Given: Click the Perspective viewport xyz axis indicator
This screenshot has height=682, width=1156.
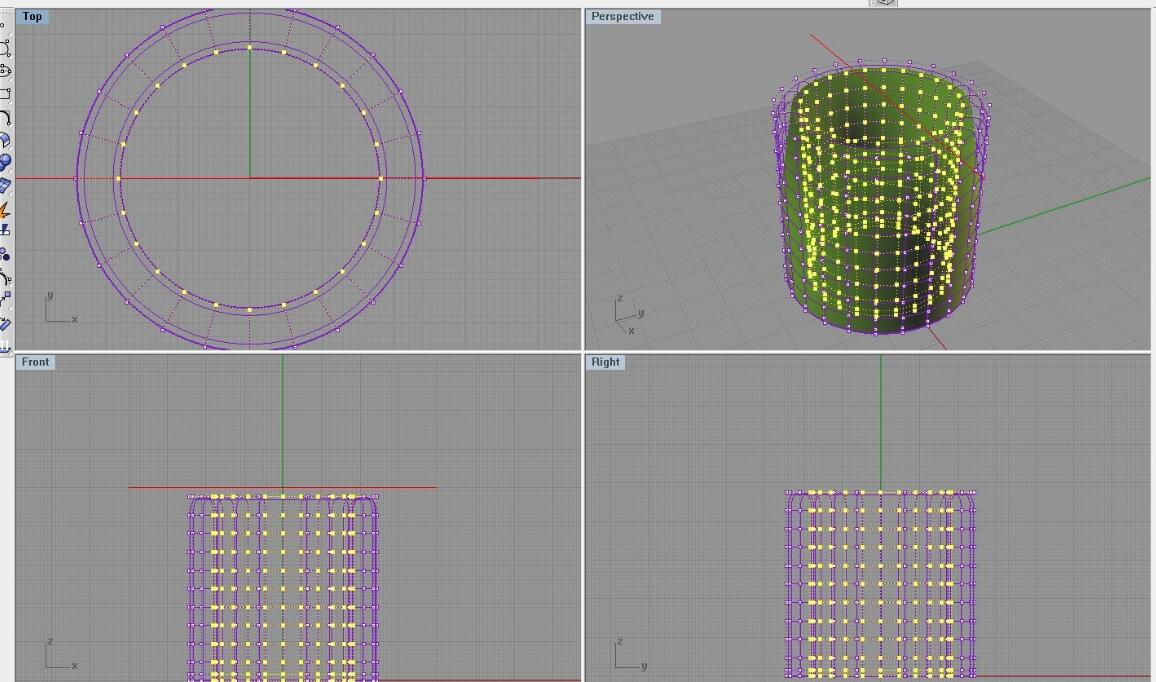Looking at the screenshot, I should [x=629, y=314].
